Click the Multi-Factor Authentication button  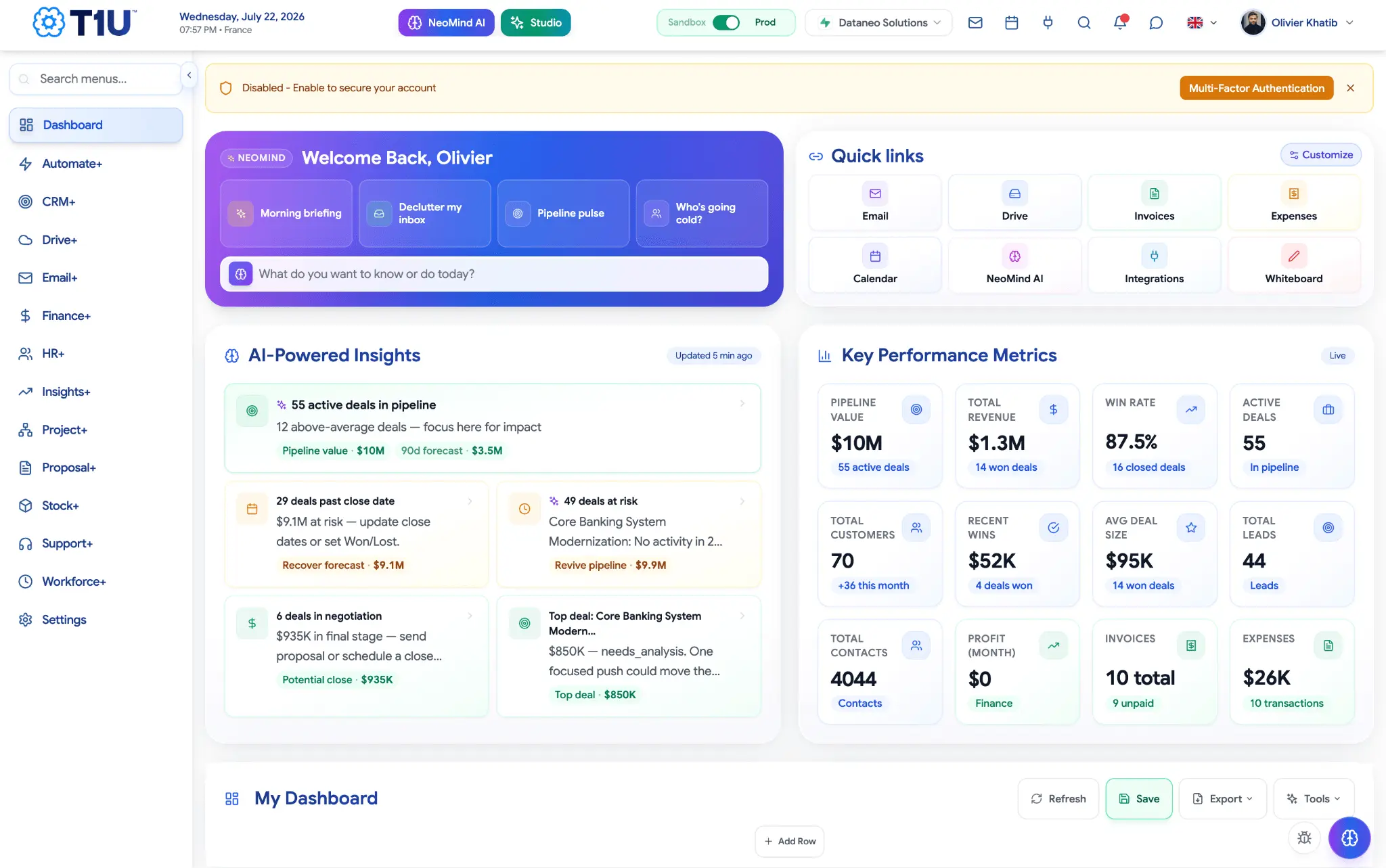pyautogui.click(x=1256, y=88)
